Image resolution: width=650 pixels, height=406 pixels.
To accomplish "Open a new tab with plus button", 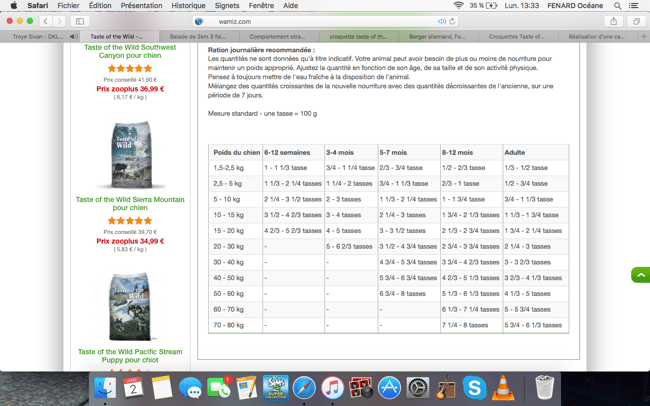I will pos(644,36).
